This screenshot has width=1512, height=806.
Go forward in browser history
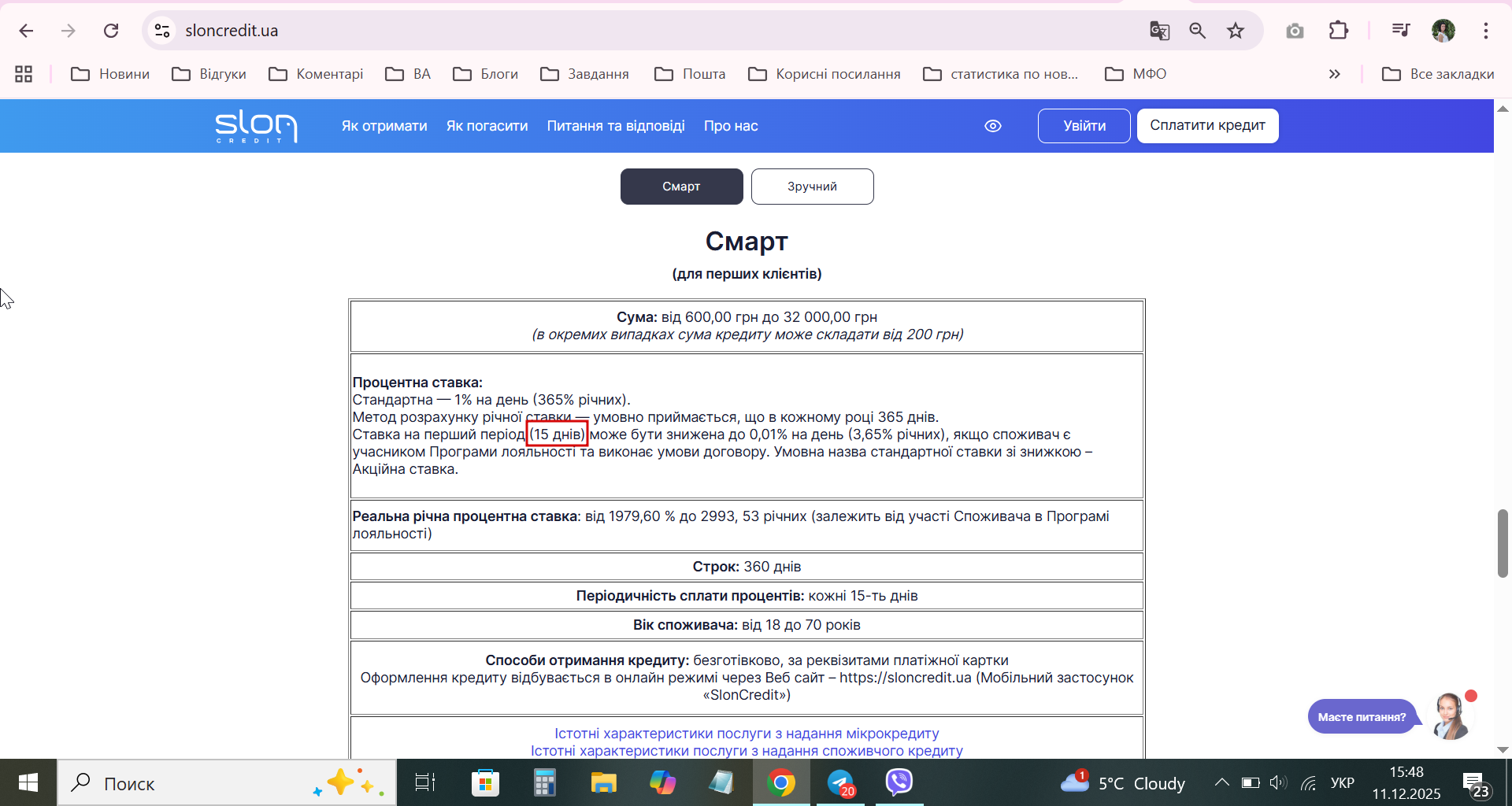coord(69,31)
